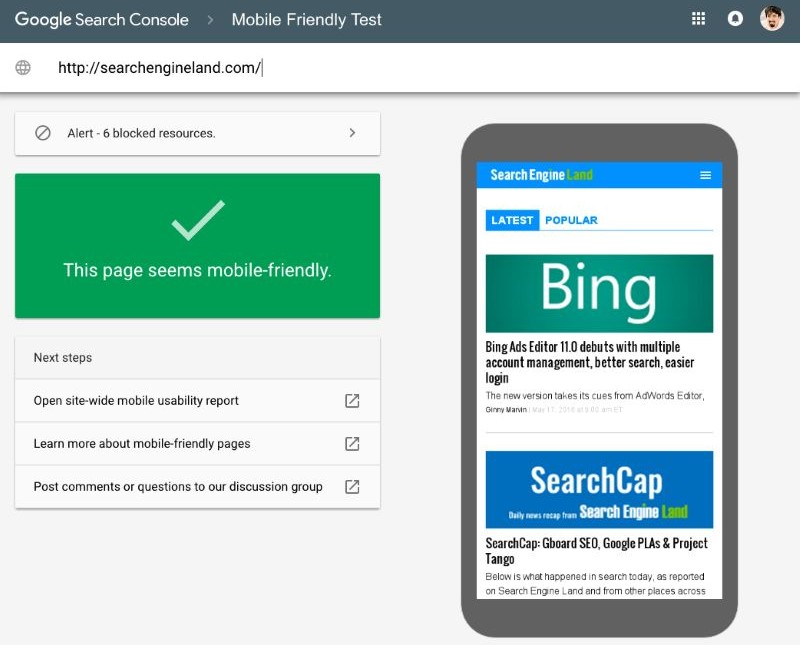Click the breadcrumb chevron separator

pos(210,20)
